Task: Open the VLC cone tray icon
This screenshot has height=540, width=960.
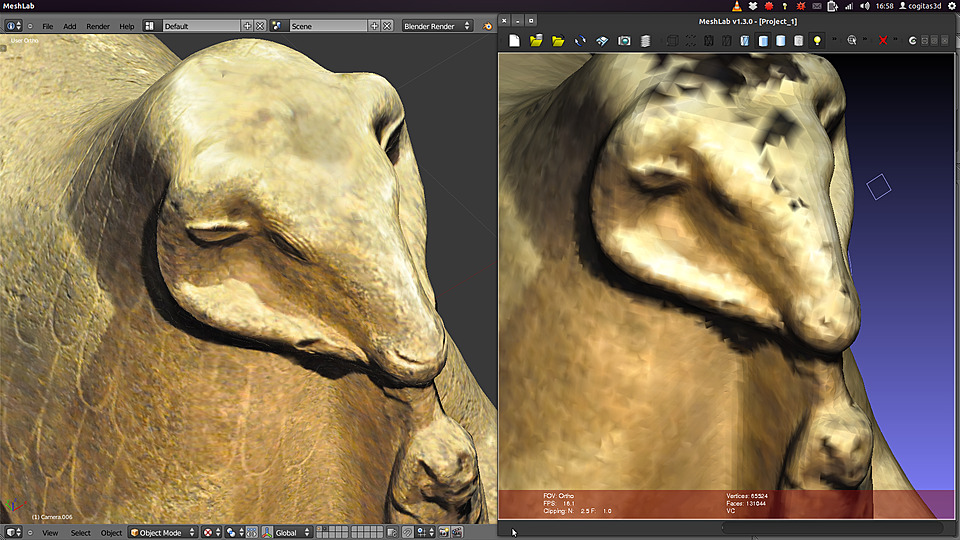Action: 737,6
